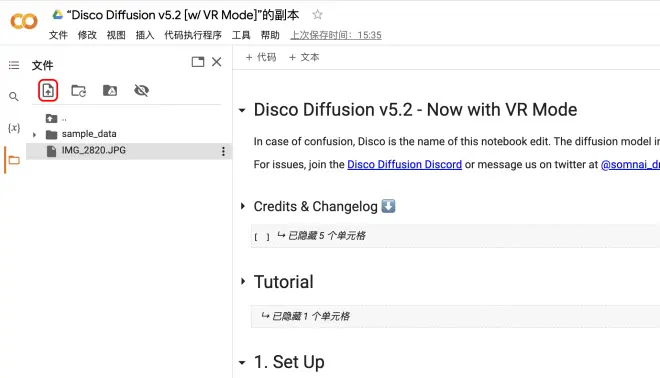
Task: Expand the sample_data folder
Action: tap(35, 135)
